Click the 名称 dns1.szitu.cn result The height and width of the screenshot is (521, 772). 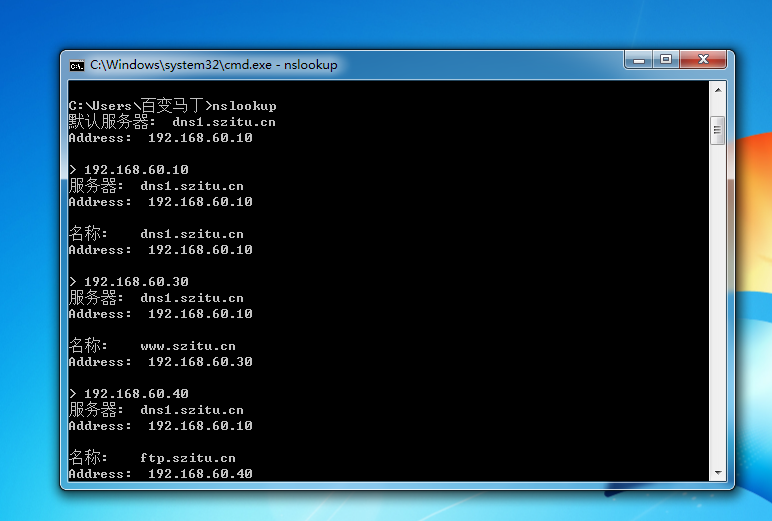[156, 234]
